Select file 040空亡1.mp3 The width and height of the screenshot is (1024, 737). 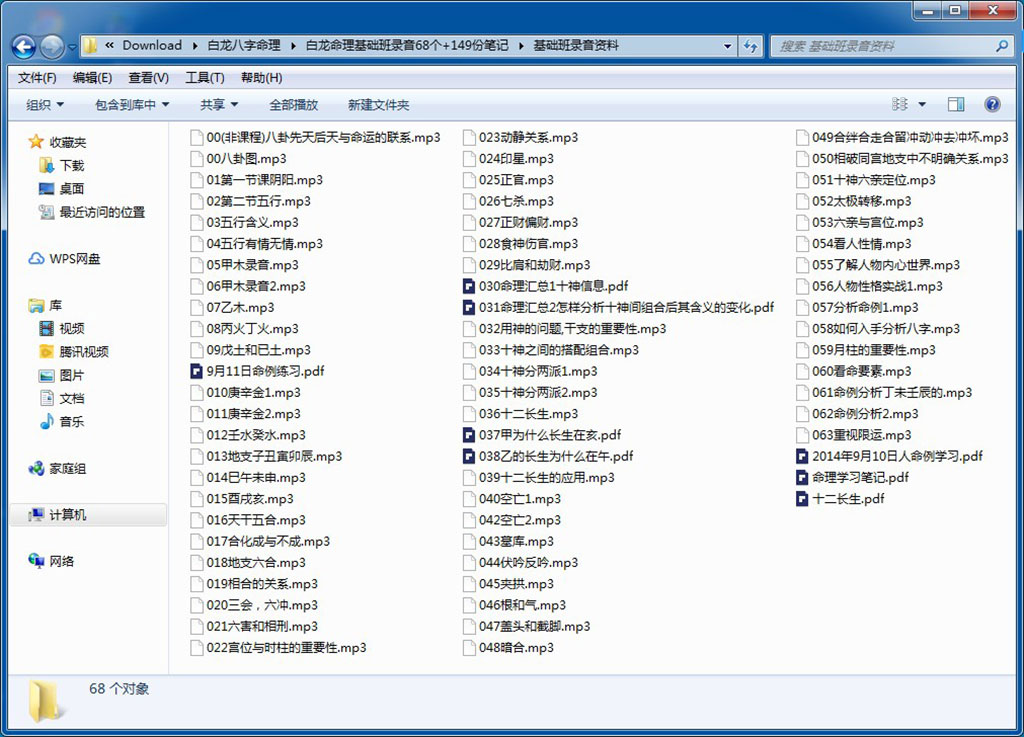(x=511, y=499)
